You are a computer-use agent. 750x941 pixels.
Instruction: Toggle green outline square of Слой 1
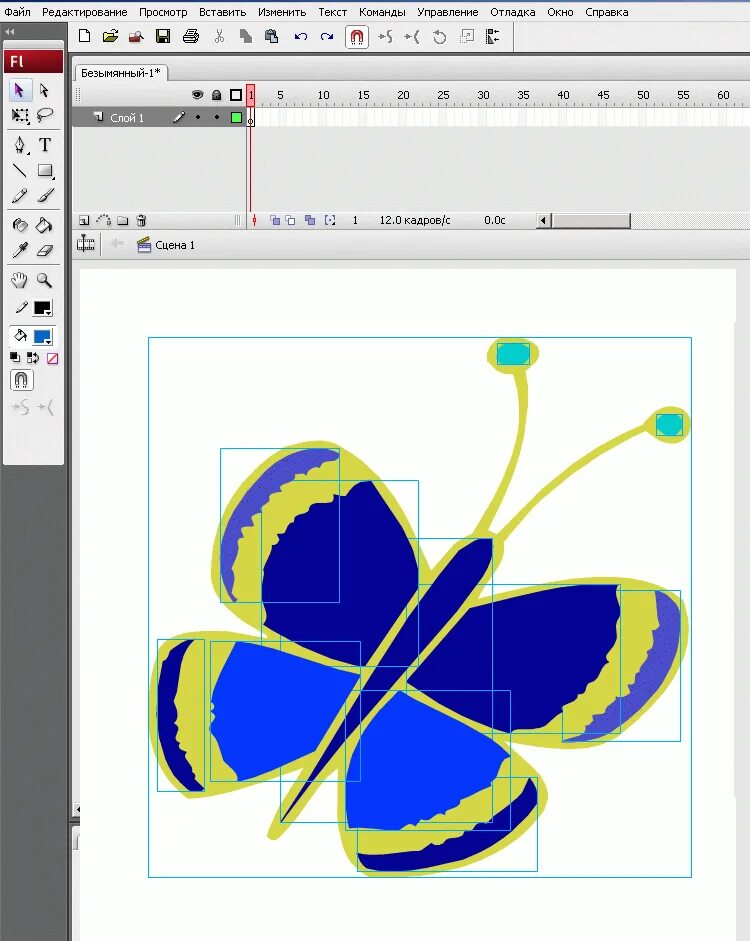coord(236,118)
